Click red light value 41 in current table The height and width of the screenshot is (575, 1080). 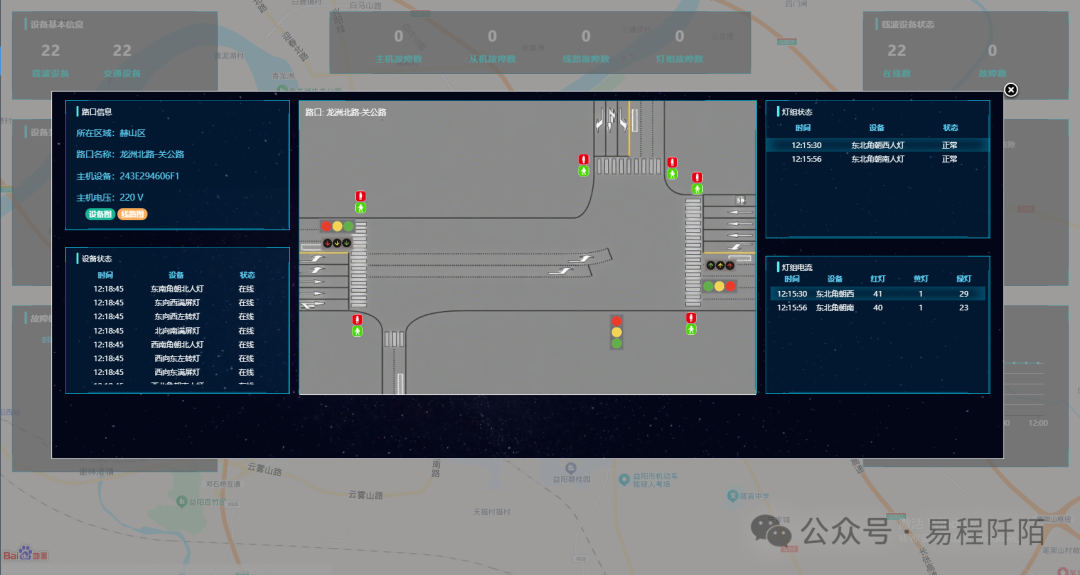pos(878,294)
